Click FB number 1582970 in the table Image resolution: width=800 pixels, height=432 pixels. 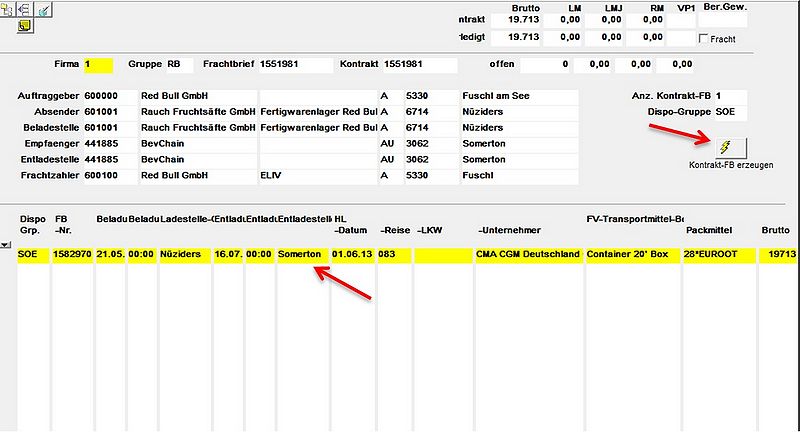pyautogui.click(x=72, y=255)
